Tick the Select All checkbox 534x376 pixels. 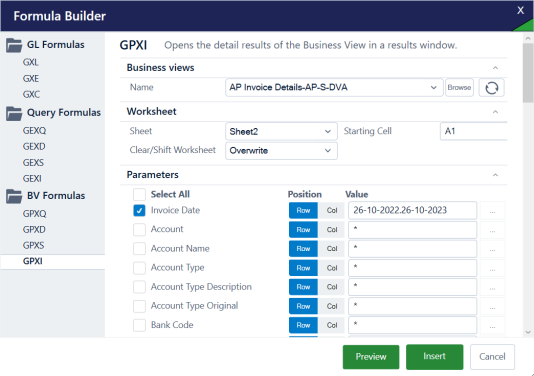[139, 194]
